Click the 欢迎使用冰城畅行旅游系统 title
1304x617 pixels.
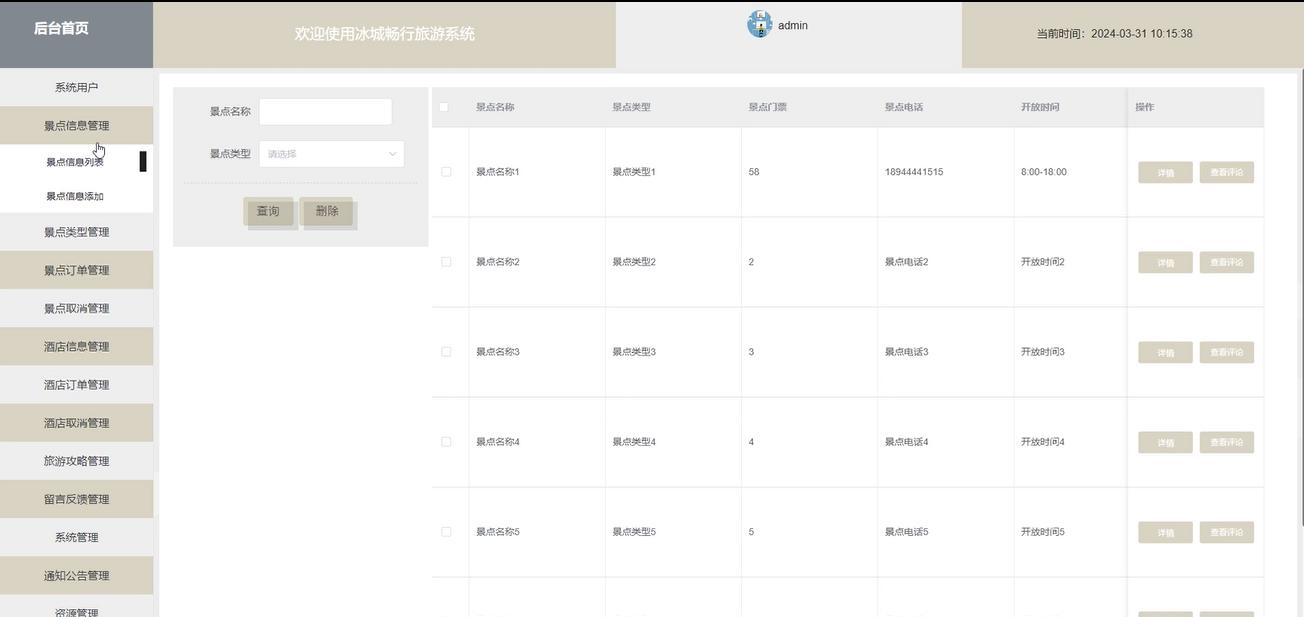click(385, 34)
